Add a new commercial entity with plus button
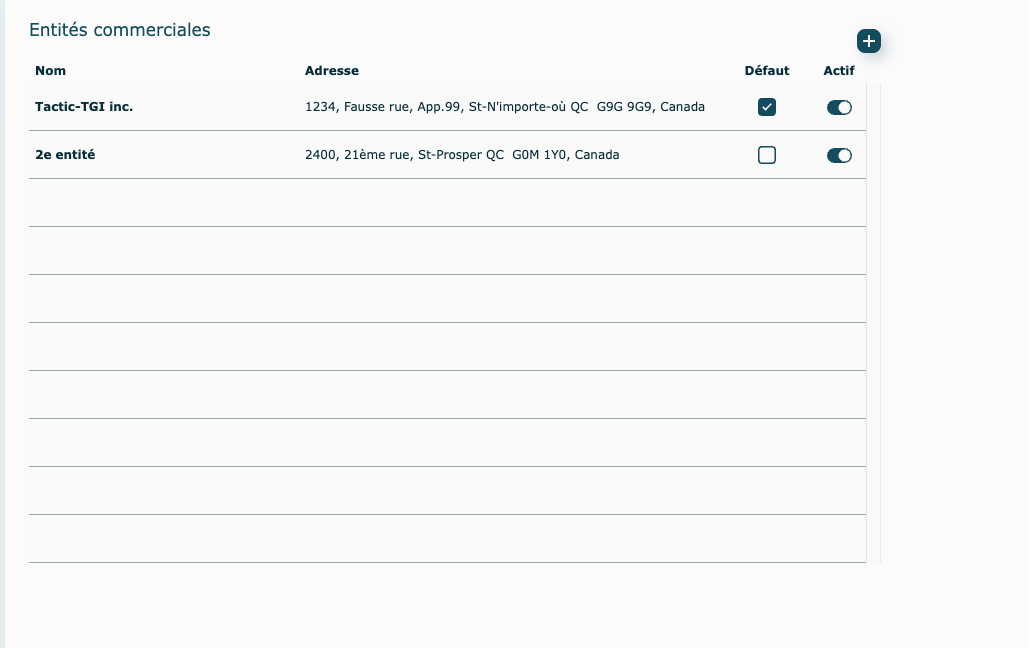Image resolution: width=1029 pixels, height=648 pixels. 869,41
